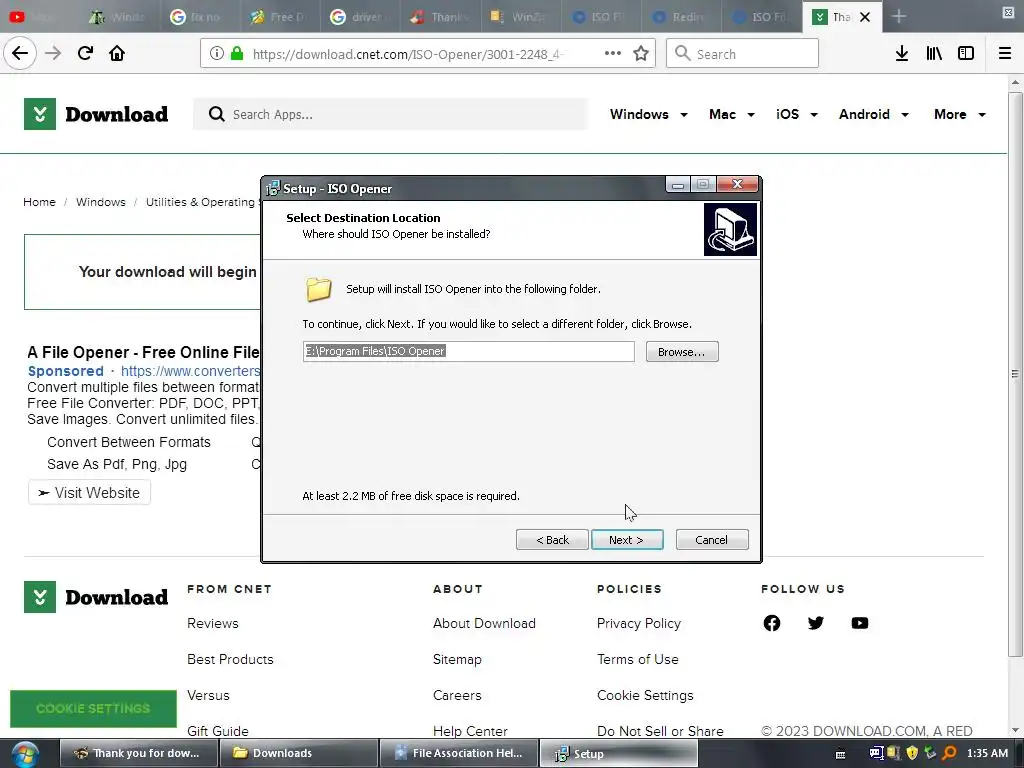Open Downloads folder in the taskbar
This screenshot has height=768, width=1024.
point(298,753)
